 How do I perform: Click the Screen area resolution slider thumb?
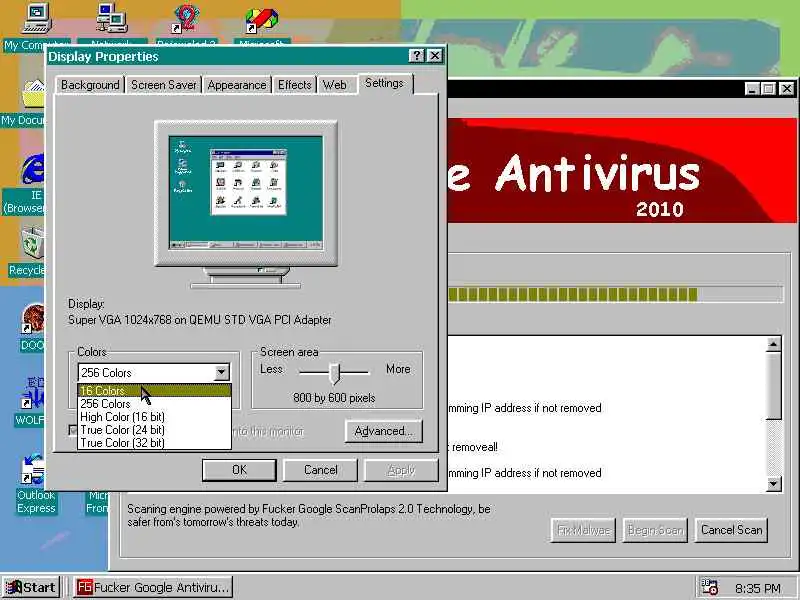click(335, 373)
